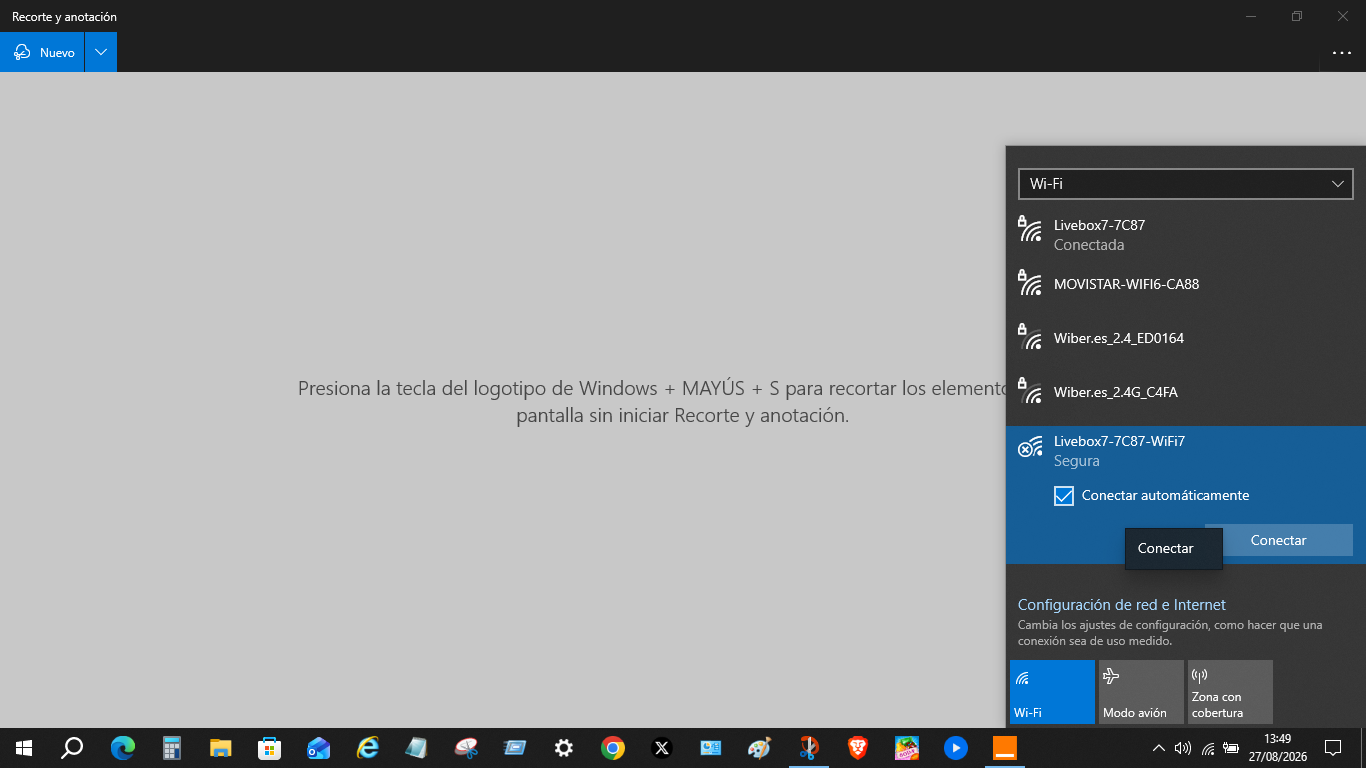Select the connected Livebox7-7C87 network
Viewport: 1366px width, 768px height.
pyautogui.click(x=1186, y=235)
